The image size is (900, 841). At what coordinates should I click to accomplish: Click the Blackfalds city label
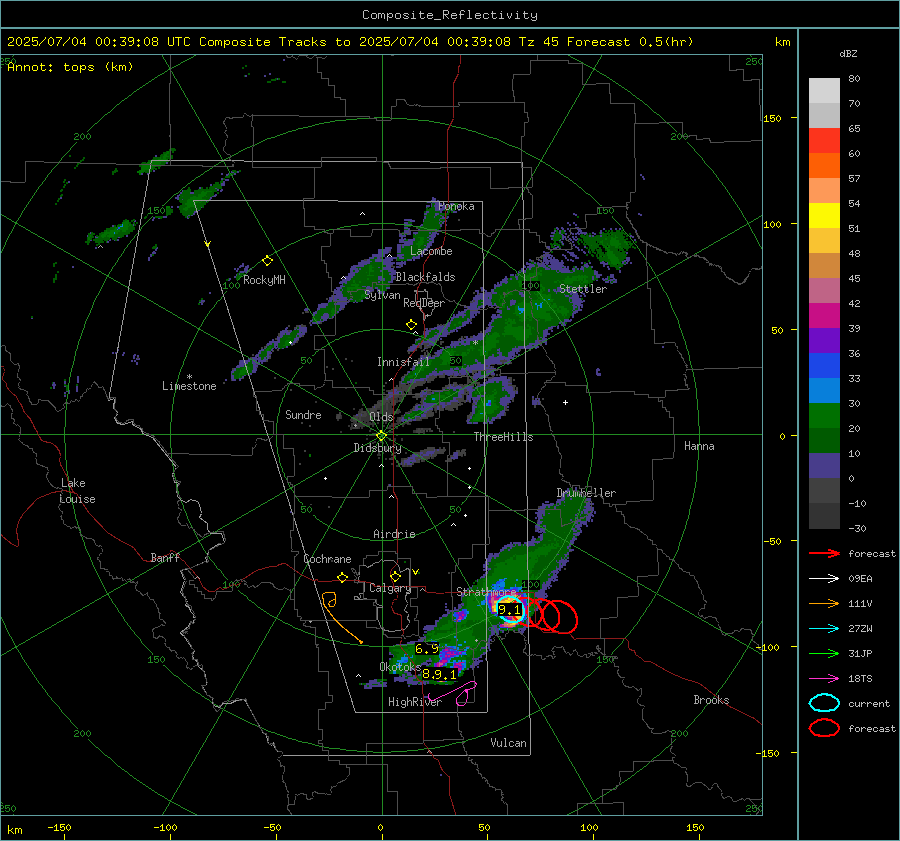[425, 277]
